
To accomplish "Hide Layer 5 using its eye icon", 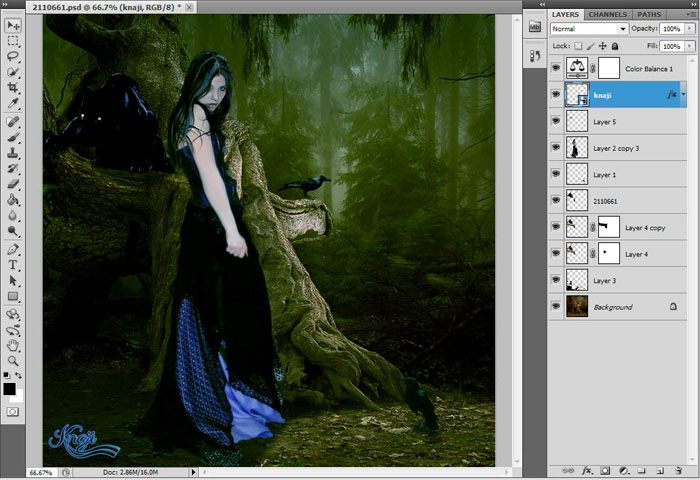I will point(556,121).
